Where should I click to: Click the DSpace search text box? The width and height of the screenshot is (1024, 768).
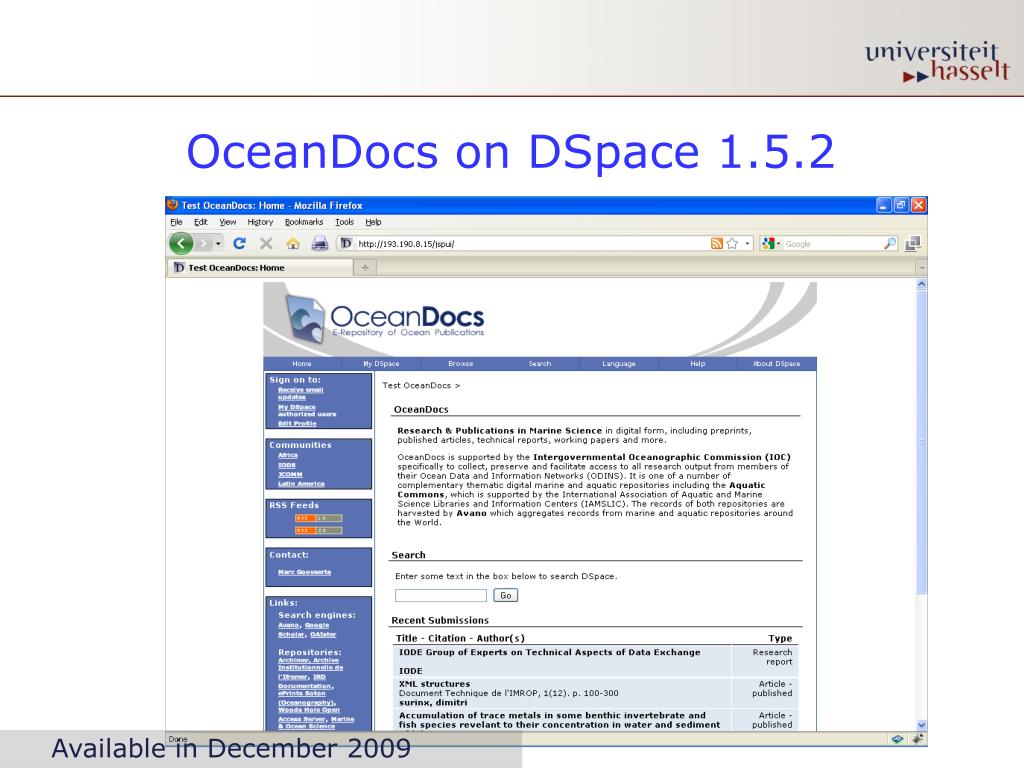tap(441, 596)
